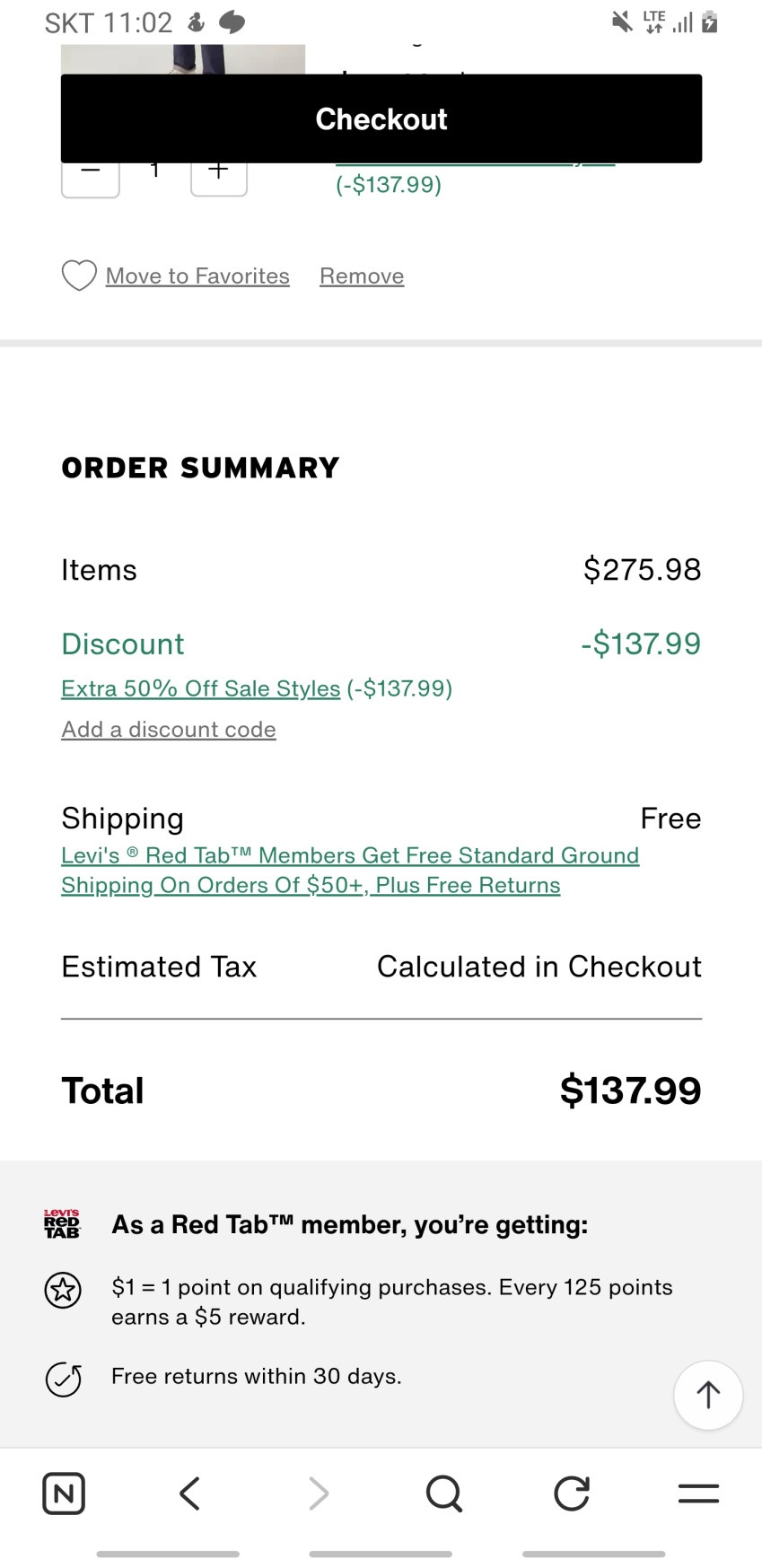Go back using the browser back arrow

189,1494
